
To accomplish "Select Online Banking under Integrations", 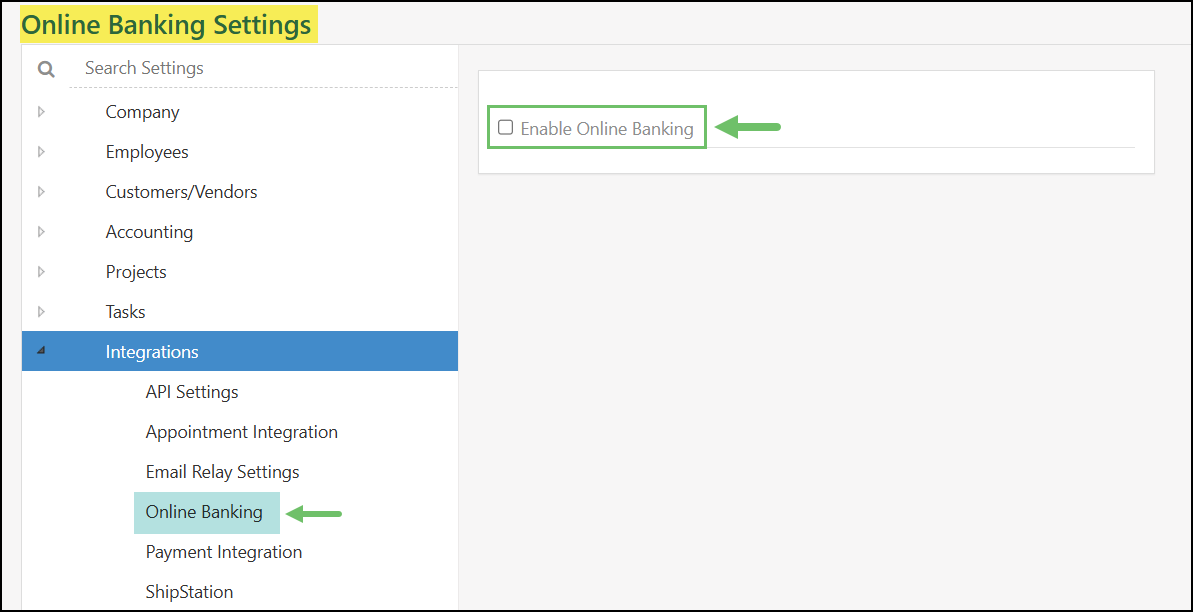I will pyautogui.click(x=206, y=511).
